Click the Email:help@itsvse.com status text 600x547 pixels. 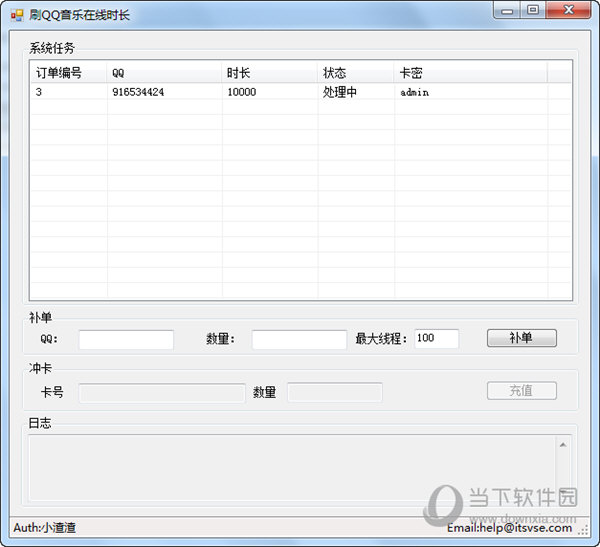point(509,528)
